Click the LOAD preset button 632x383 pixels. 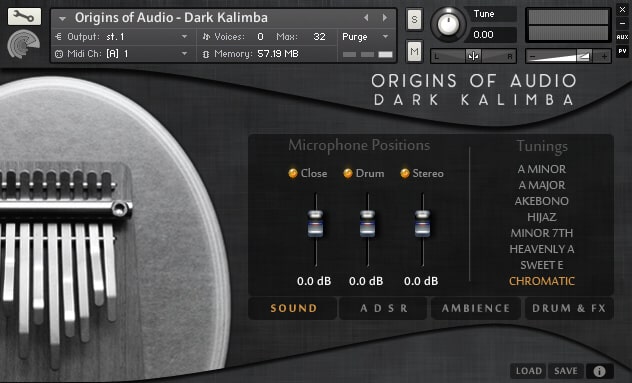[x=528, y=371]
